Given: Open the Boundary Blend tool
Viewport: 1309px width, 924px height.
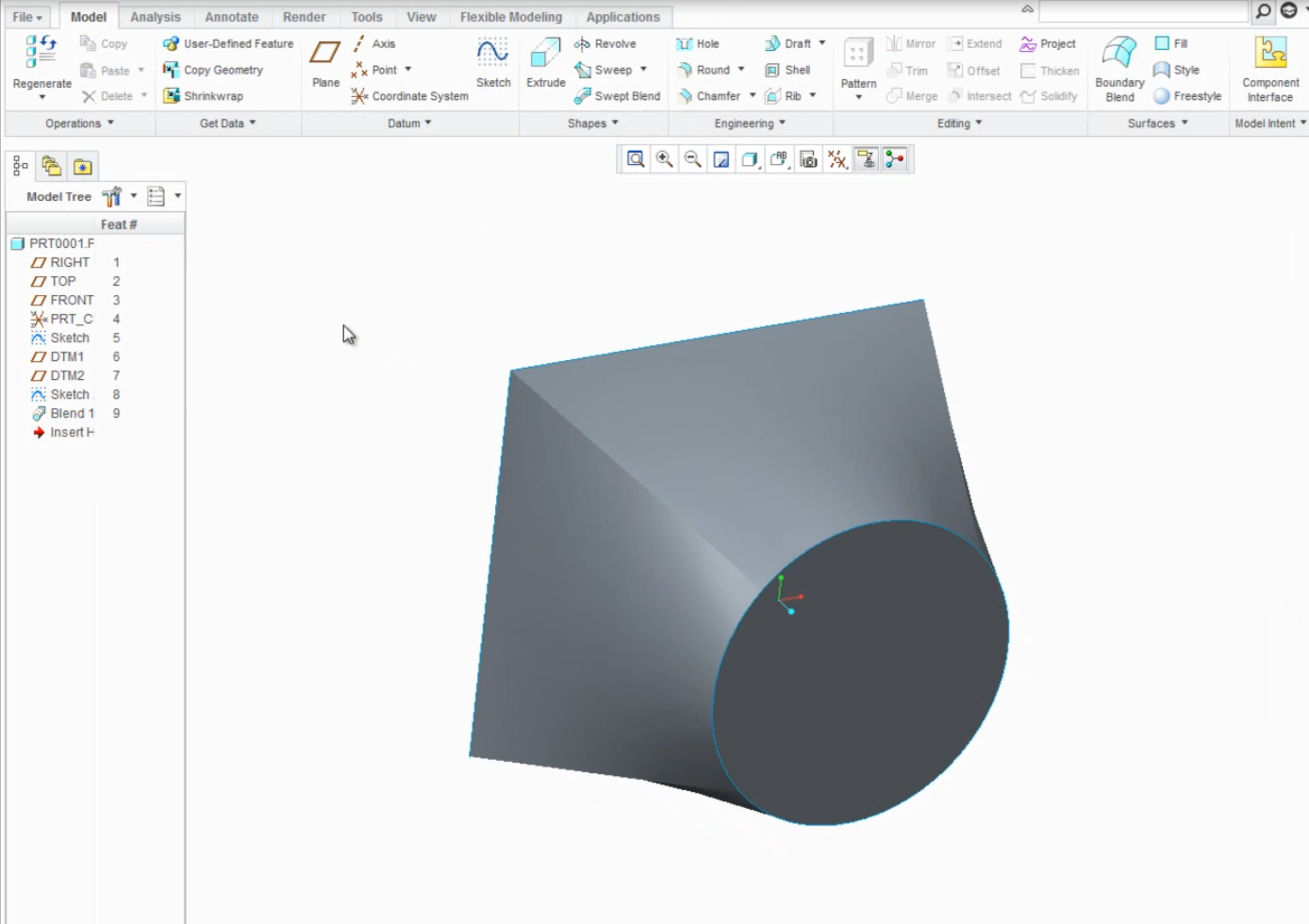Looking at the screenshot, I should coord(1119,69).
